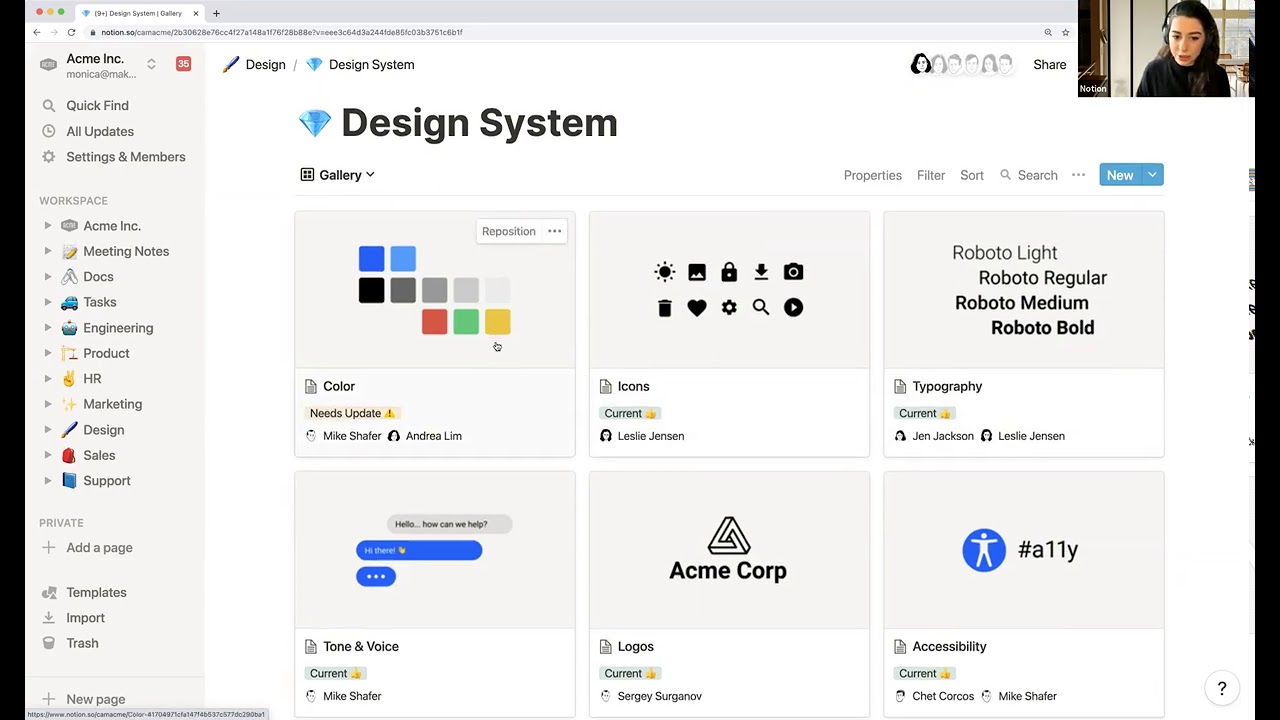Open the Filter menu option

point(930,175)
